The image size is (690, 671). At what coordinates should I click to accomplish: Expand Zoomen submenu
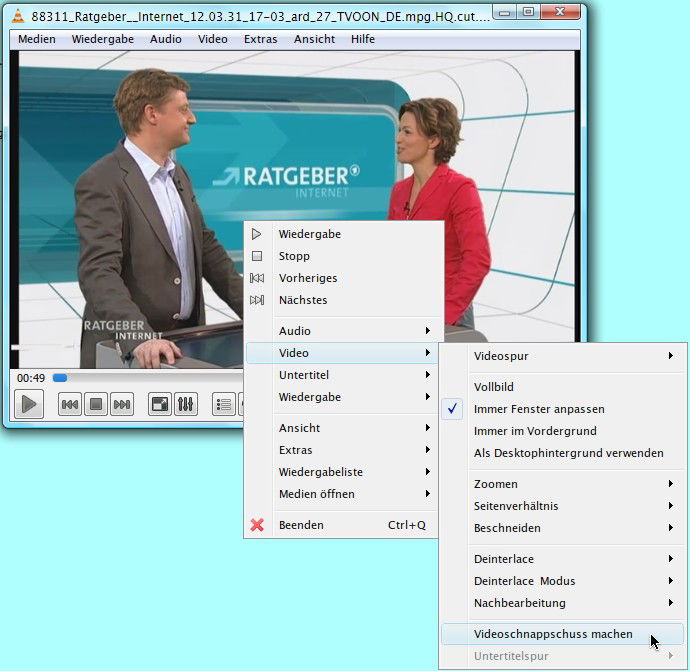point(562,484)
